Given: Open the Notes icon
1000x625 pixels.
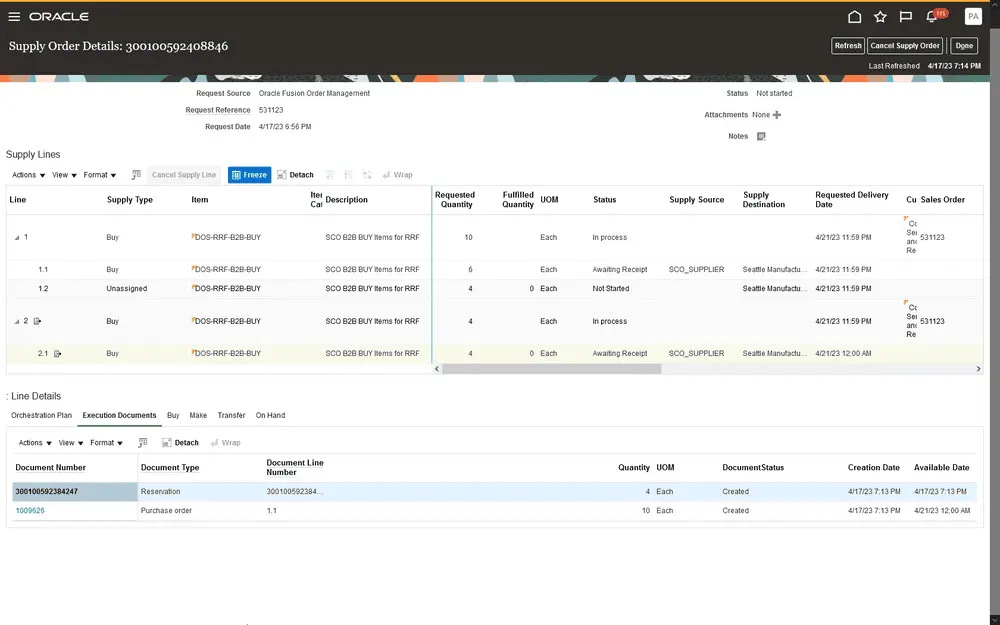Looking at the screenshot, I should coord(761,136).
